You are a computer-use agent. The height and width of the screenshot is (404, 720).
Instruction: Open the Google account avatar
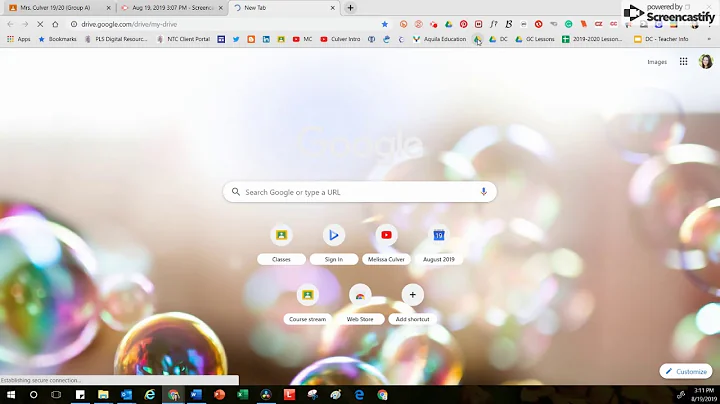coord(706,62)
